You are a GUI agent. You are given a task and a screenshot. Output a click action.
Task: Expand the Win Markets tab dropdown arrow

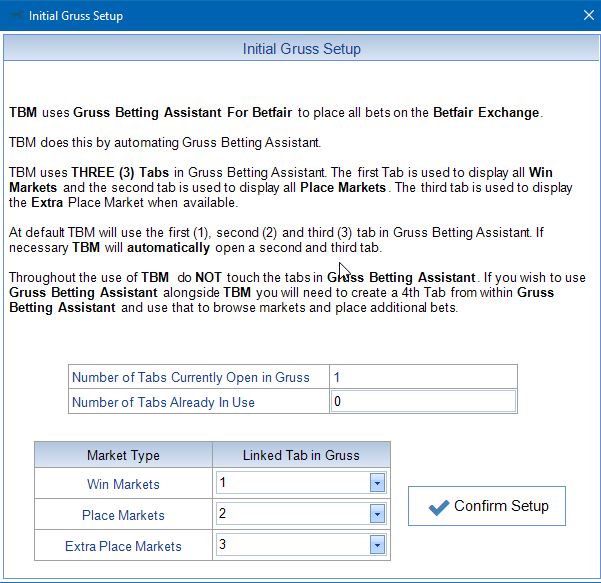click(x=377, y=484)
